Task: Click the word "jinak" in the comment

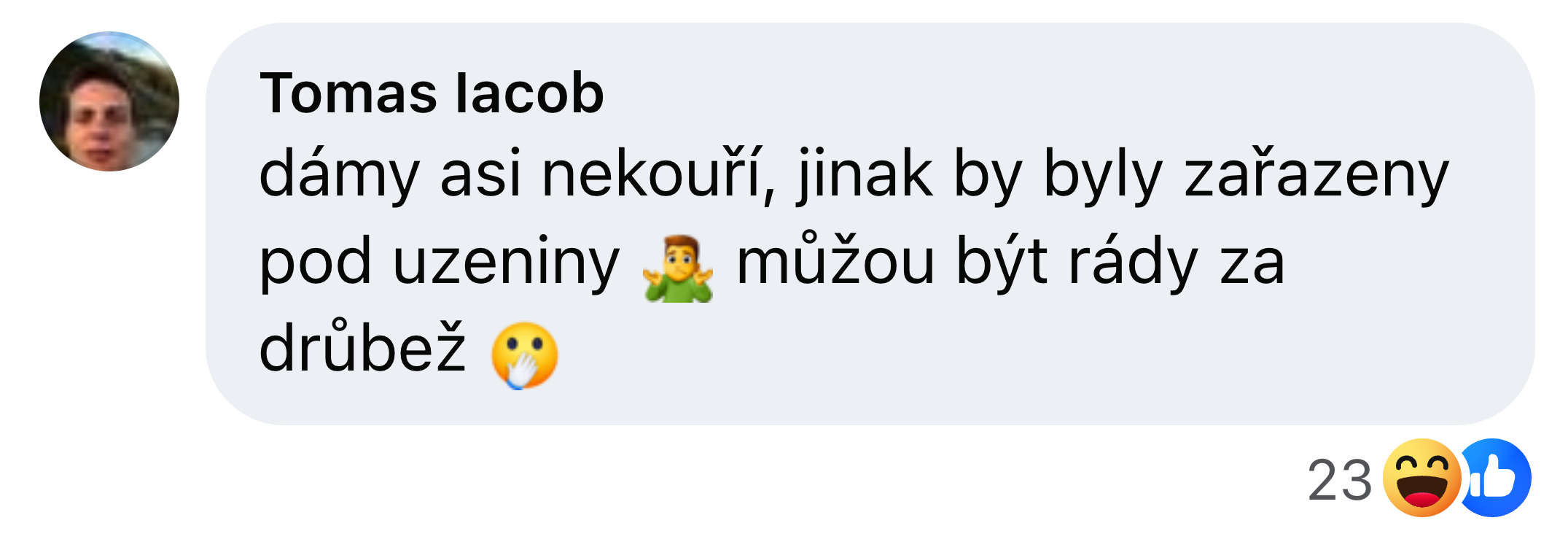Action: point(865,174)
